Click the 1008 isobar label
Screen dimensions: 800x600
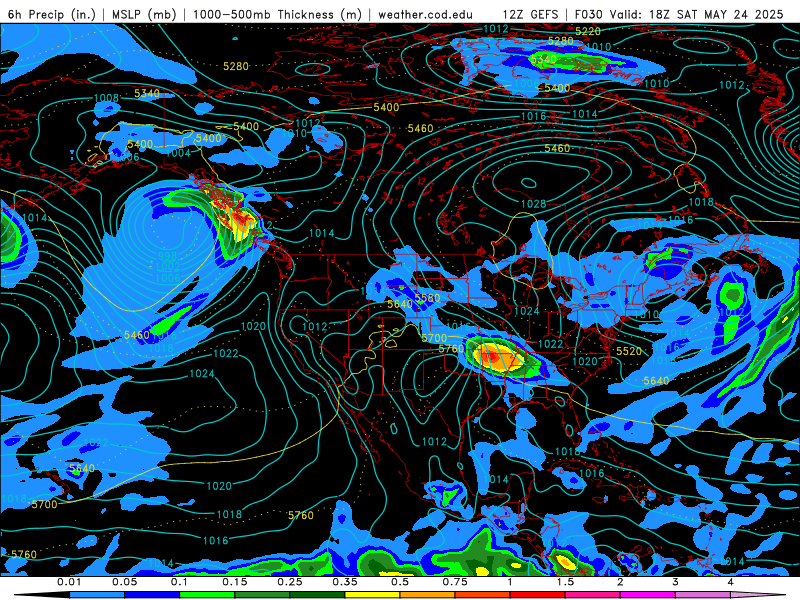coord(106,97)
